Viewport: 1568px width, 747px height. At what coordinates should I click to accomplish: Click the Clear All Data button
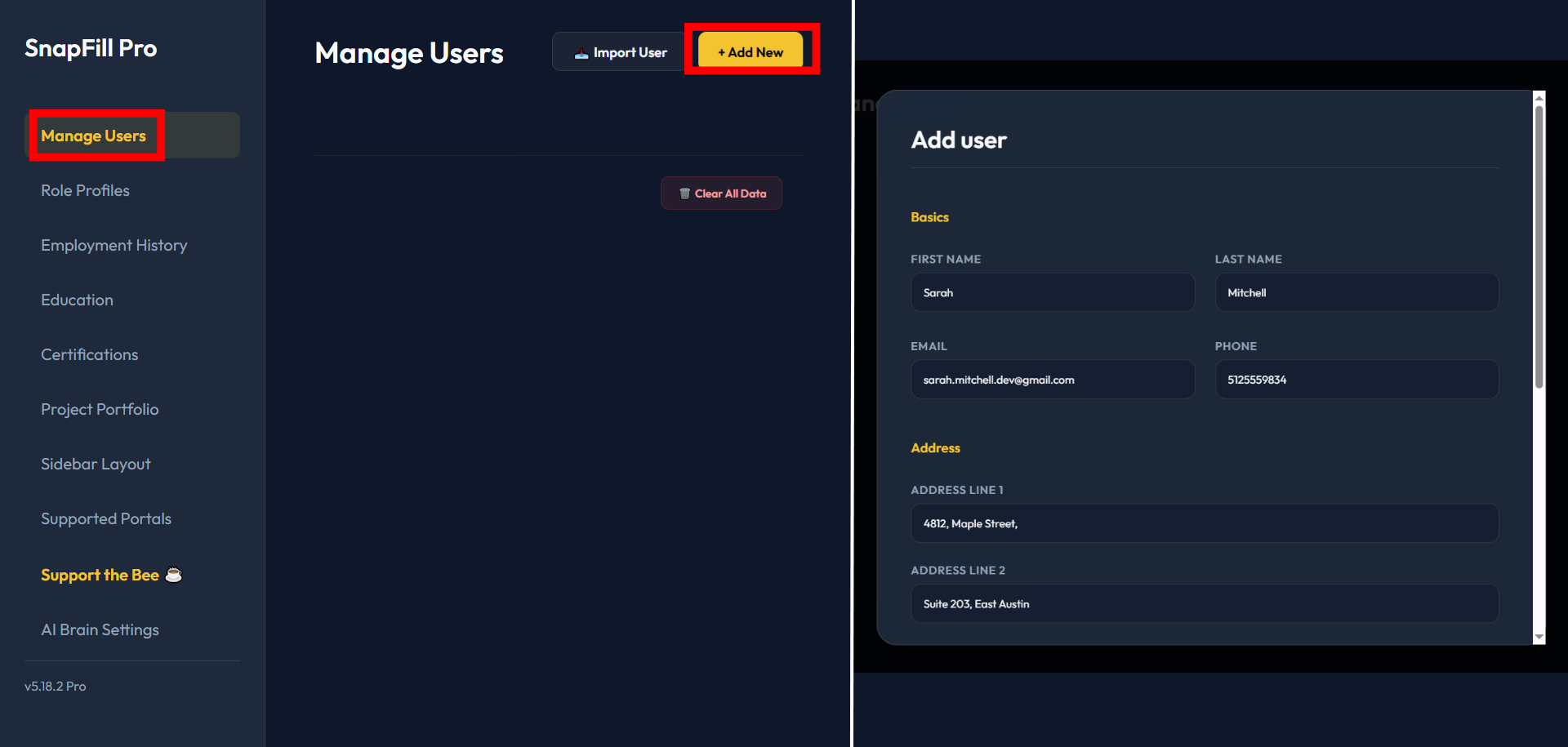click(x=721, y=193)
